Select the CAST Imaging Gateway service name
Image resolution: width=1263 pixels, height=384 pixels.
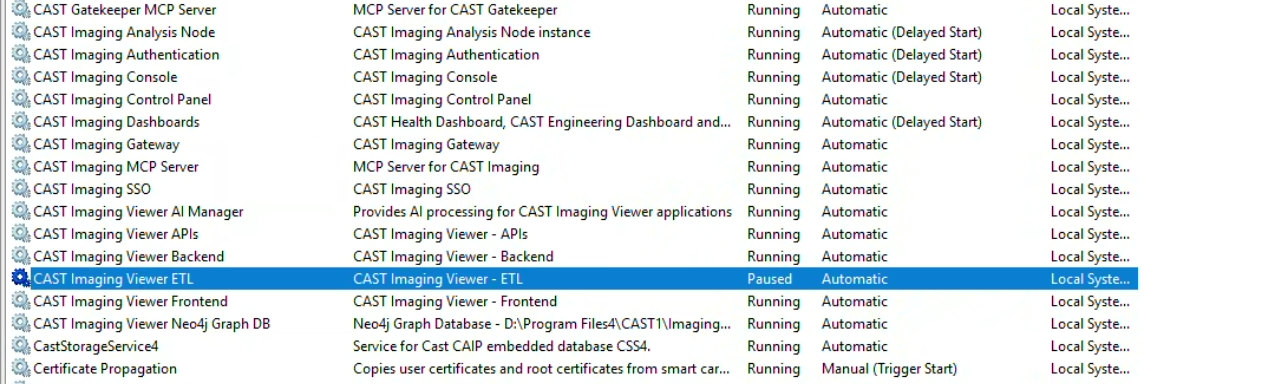tap(106, 144)
